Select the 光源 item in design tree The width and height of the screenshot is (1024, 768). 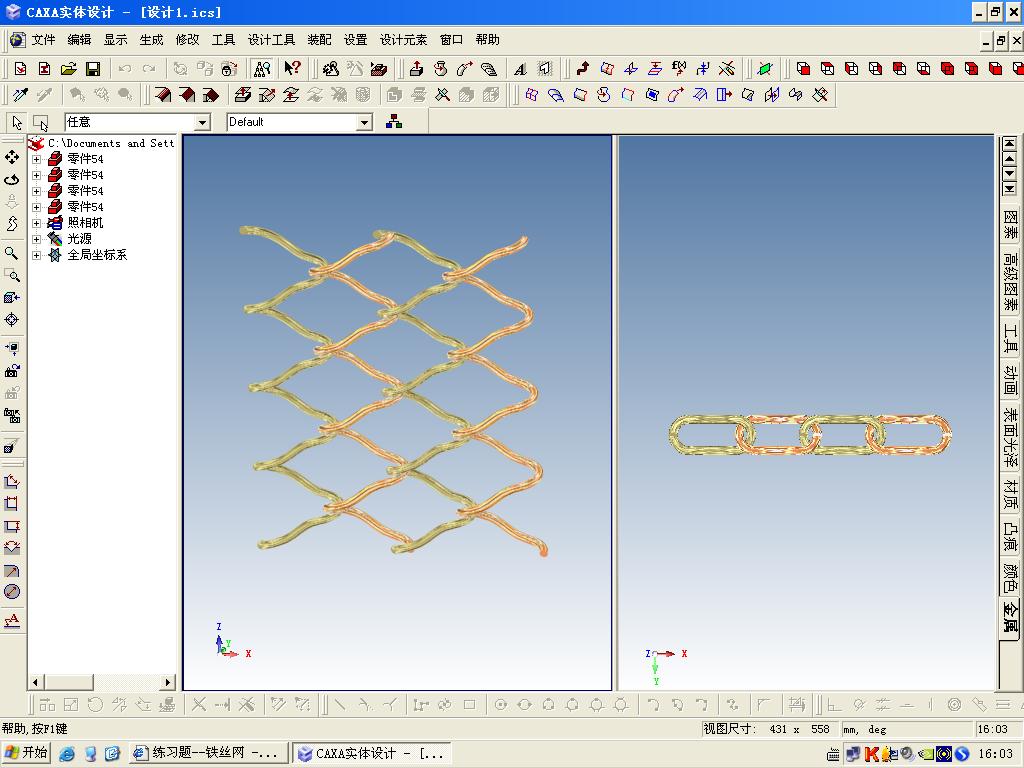[80, 239]
